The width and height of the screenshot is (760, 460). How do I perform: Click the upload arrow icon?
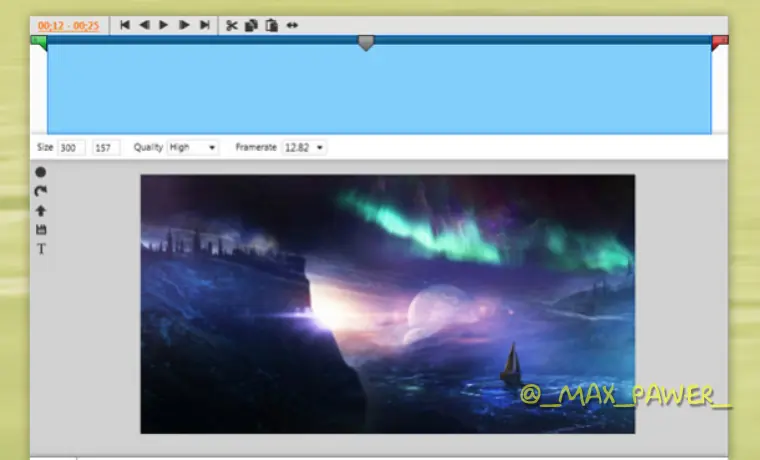pyautogui.click(x=41, y=210)
